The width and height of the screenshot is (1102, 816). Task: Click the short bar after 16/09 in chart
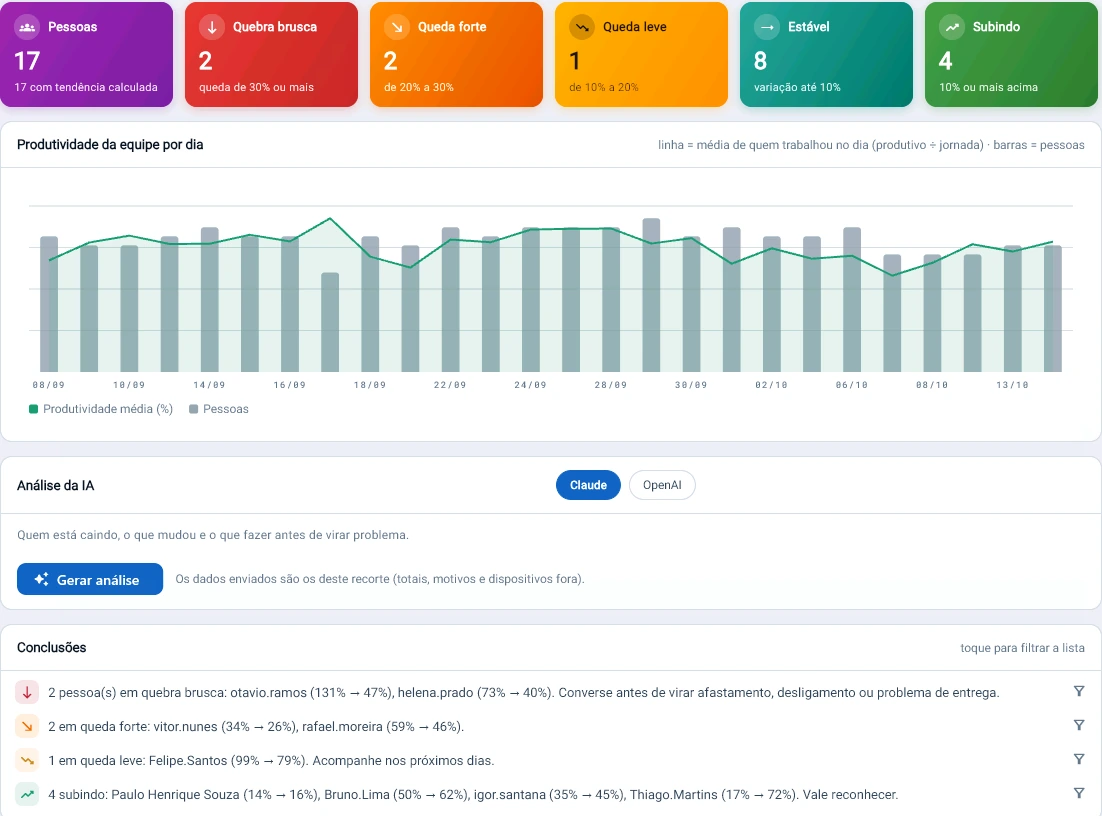tap(330, 322)
